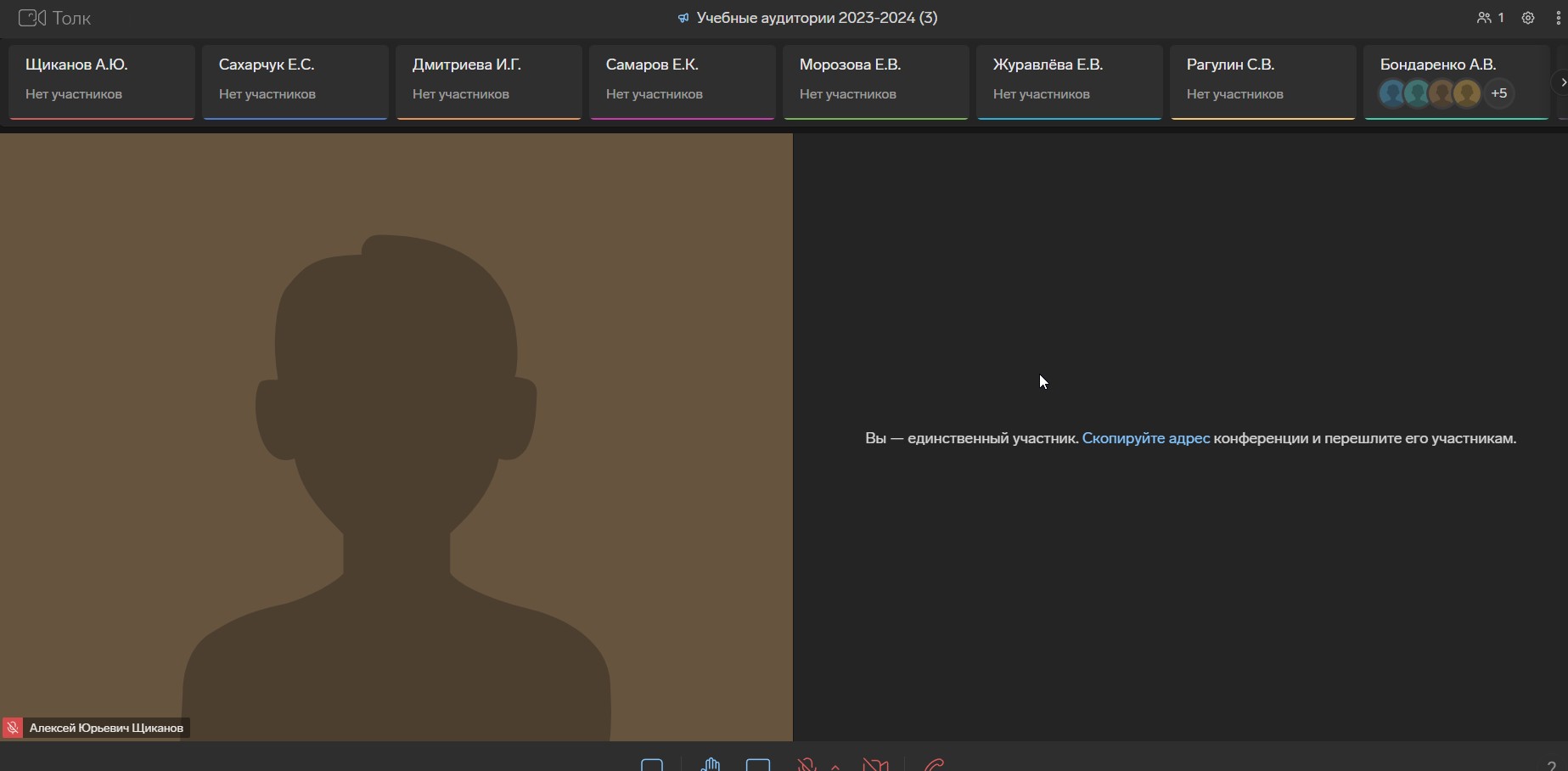Click the Скопируйте адрес link

point(1145,438)
